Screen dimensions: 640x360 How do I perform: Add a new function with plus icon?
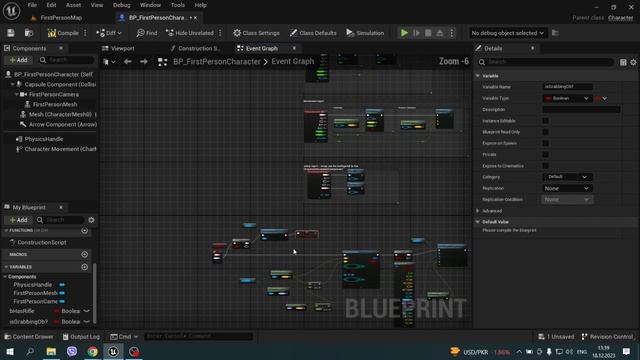tap(84, 231)
